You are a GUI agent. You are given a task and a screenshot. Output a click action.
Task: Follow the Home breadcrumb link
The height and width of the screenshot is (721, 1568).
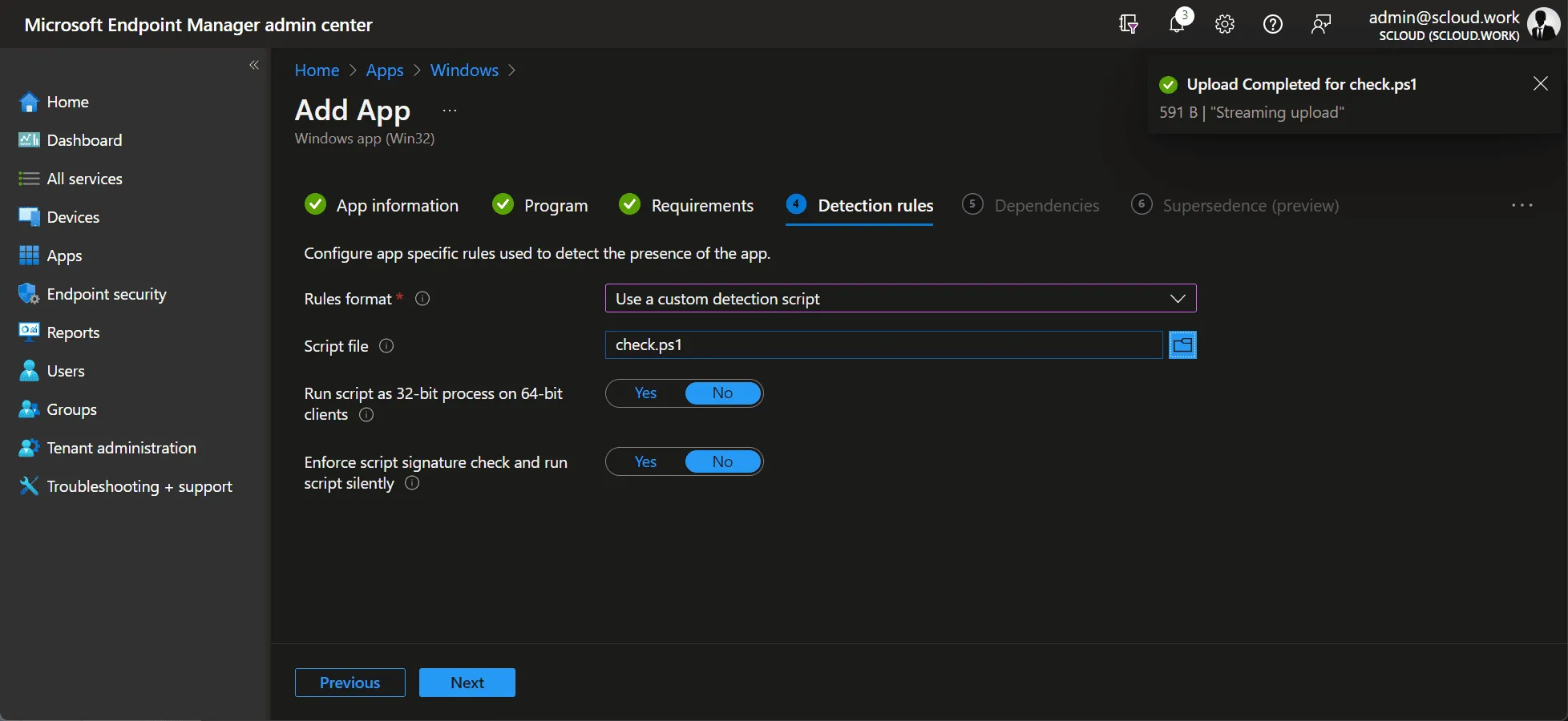(317, 70)
